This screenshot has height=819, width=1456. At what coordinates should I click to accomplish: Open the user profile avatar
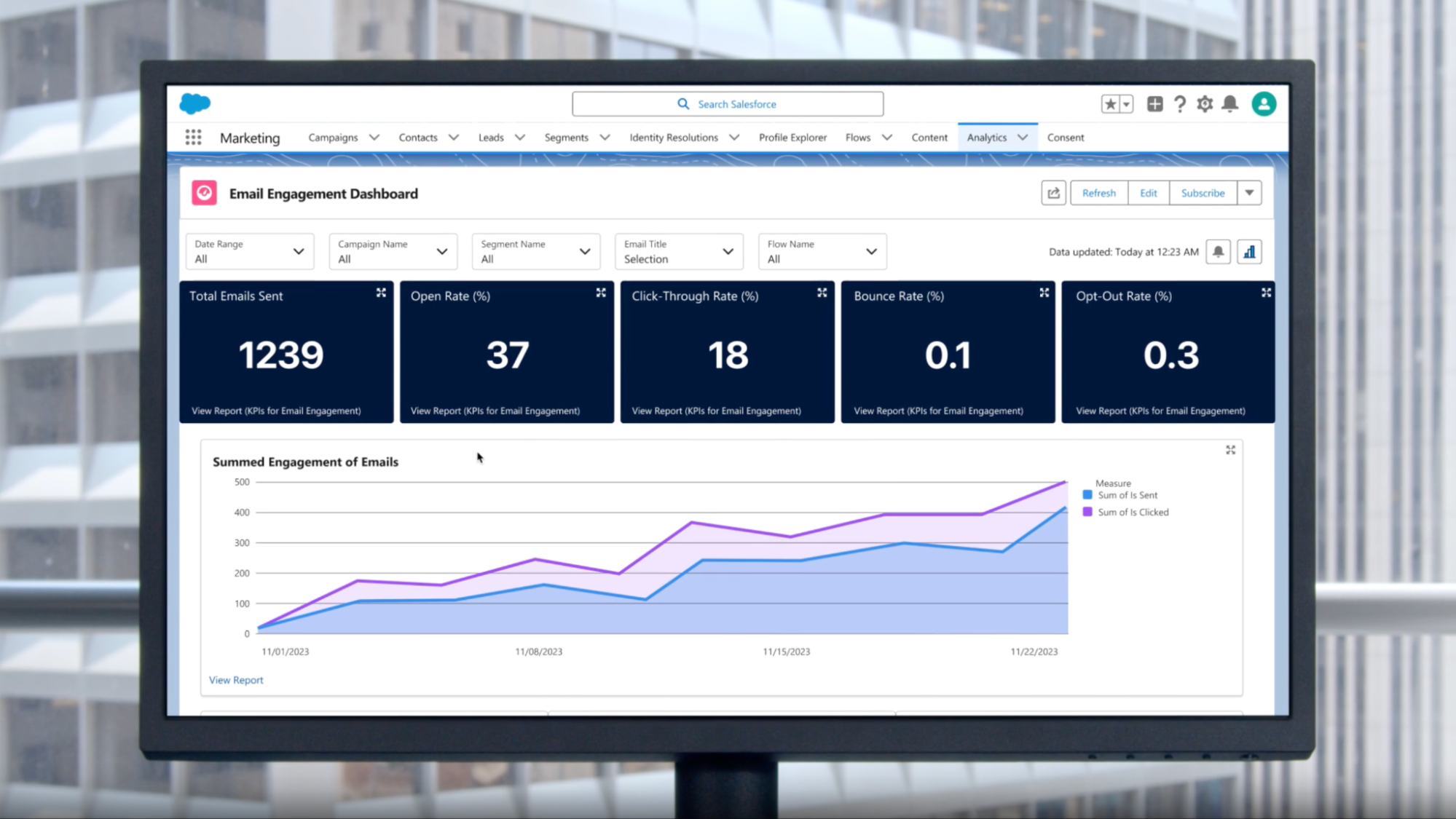pyautogui.click(x=1264, y=104)
